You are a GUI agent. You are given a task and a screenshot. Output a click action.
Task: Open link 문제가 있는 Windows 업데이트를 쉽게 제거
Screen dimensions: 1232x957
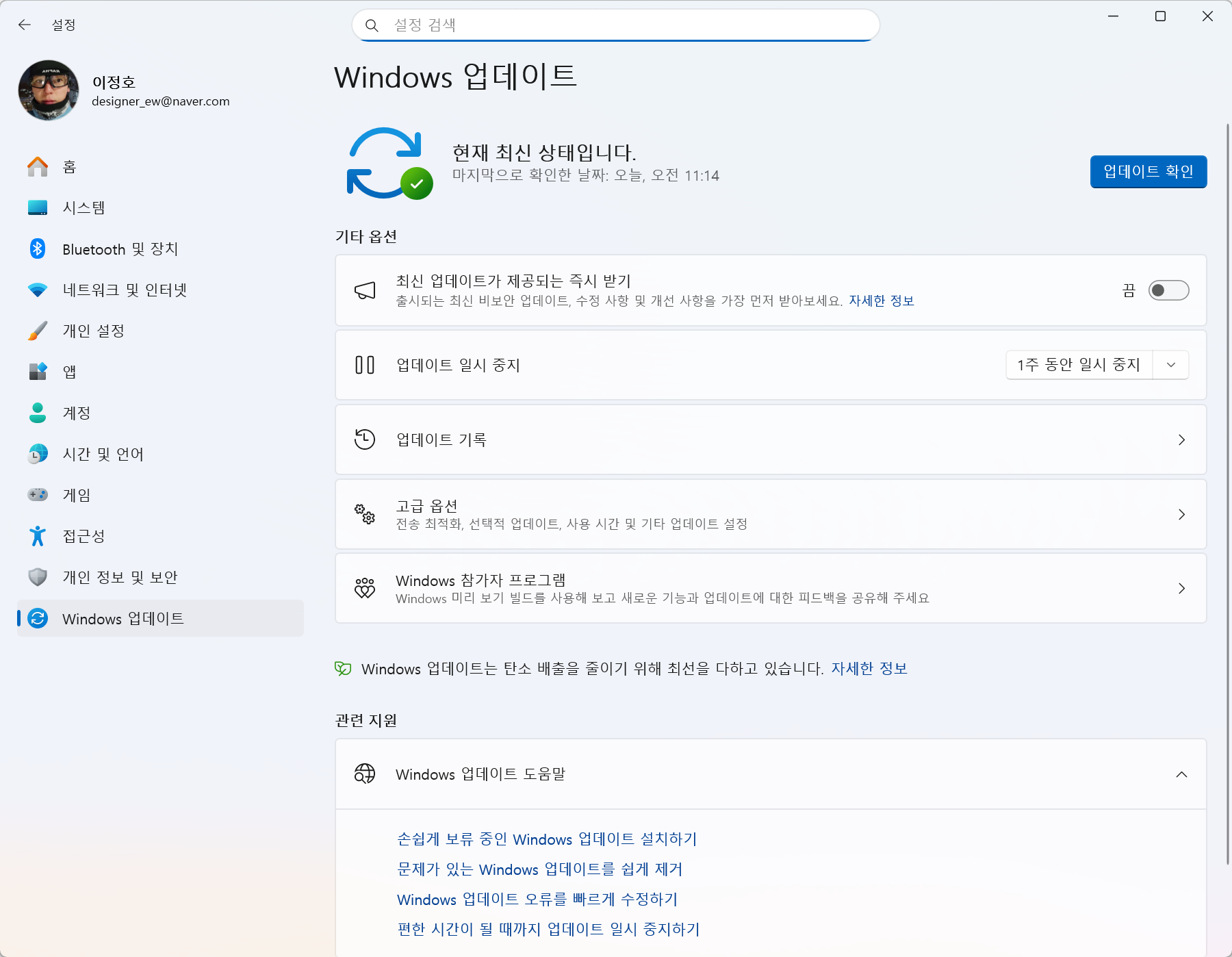click(x=540, y=869)
